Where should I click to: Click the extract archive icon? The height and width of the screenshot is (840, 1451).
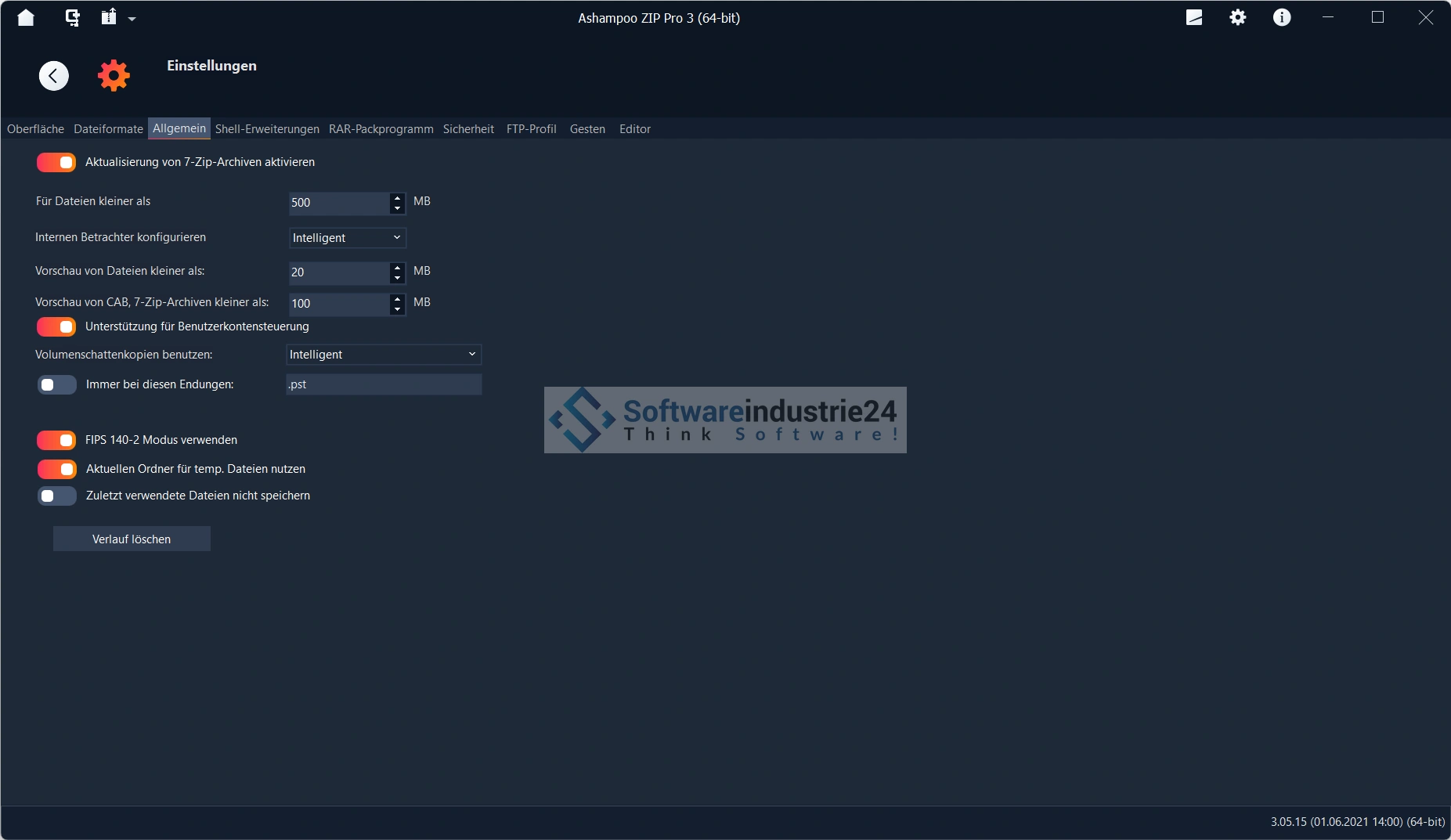(x=109, y=17)
